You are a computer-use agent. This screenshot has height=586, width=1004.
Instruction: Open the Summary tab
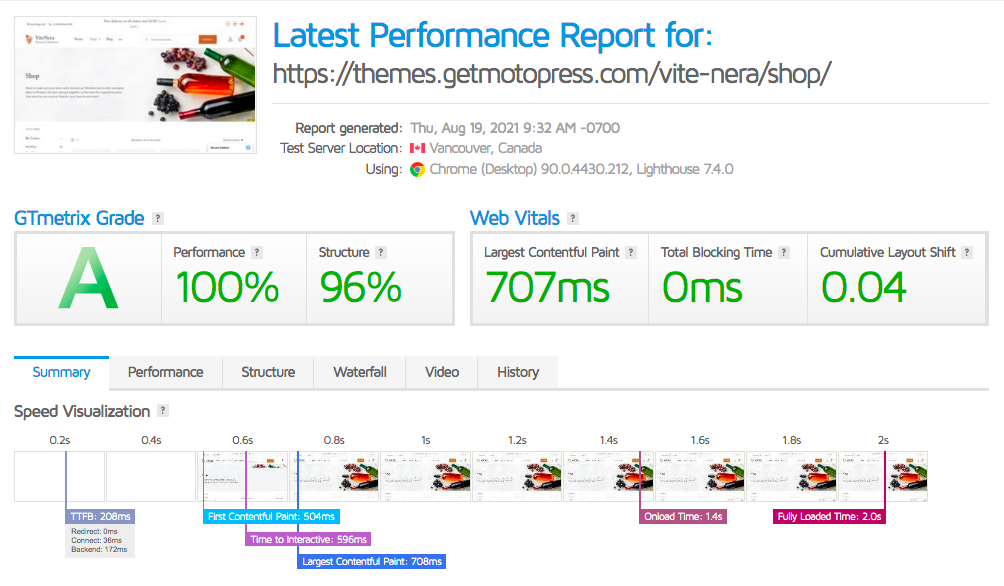click(62, 372)
